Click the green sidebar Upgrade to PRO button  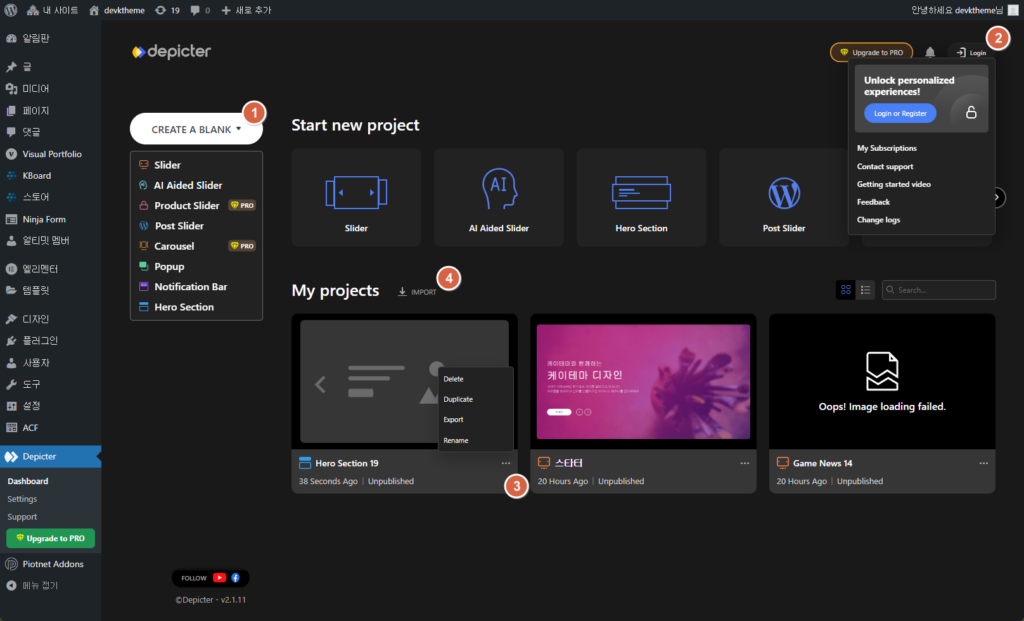tap(50, 538)
